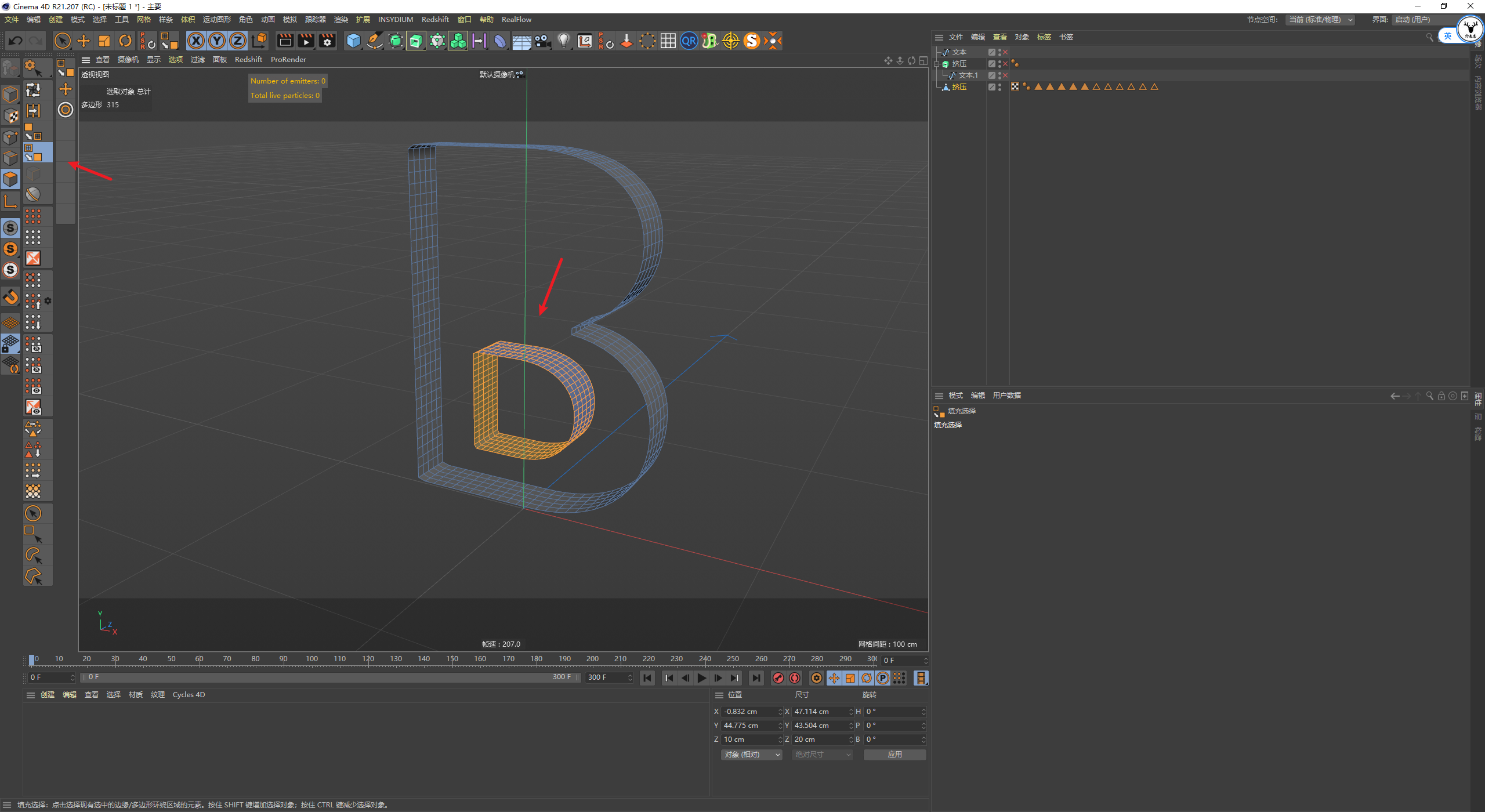
Task: Click the position X input field
Action: click(x=749, y=712)
